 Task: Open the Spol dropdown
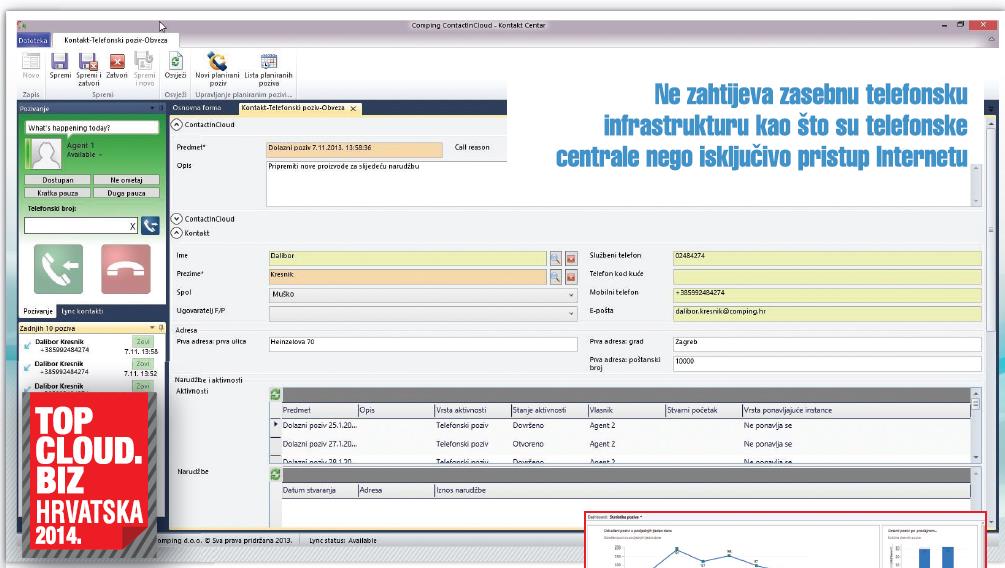pyautogui.click(x=573, y=295)
